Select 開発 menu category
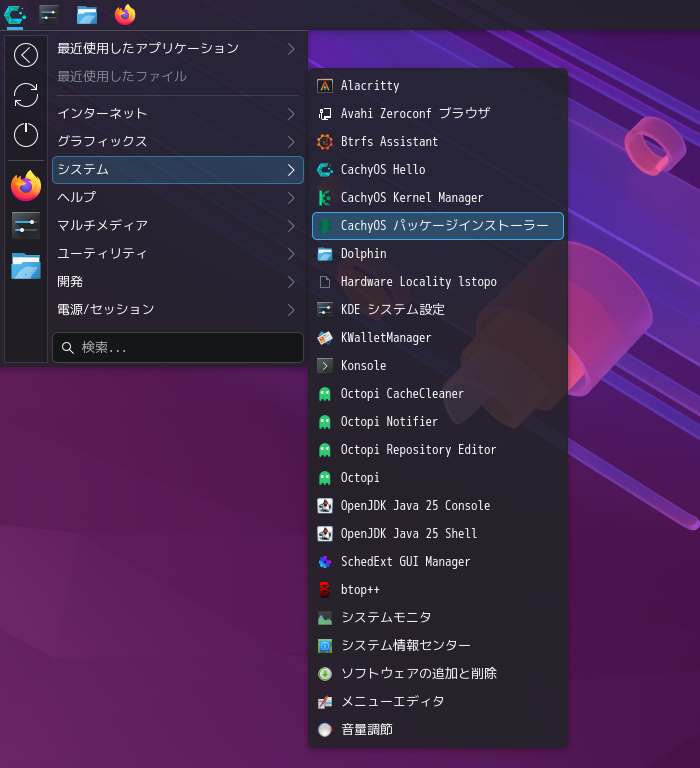 pos(177,282)
